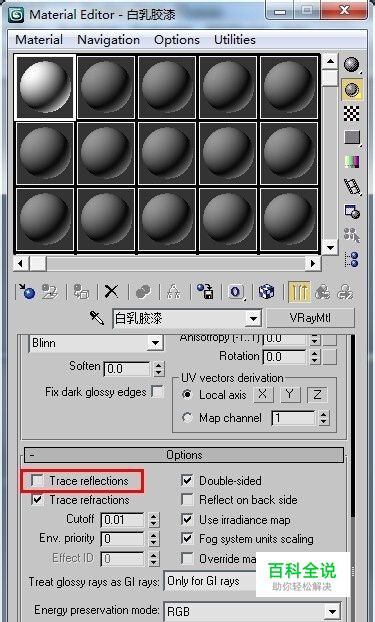
Task: Click the eyedropper pick material icon
Action: click(x=97, y=318)
